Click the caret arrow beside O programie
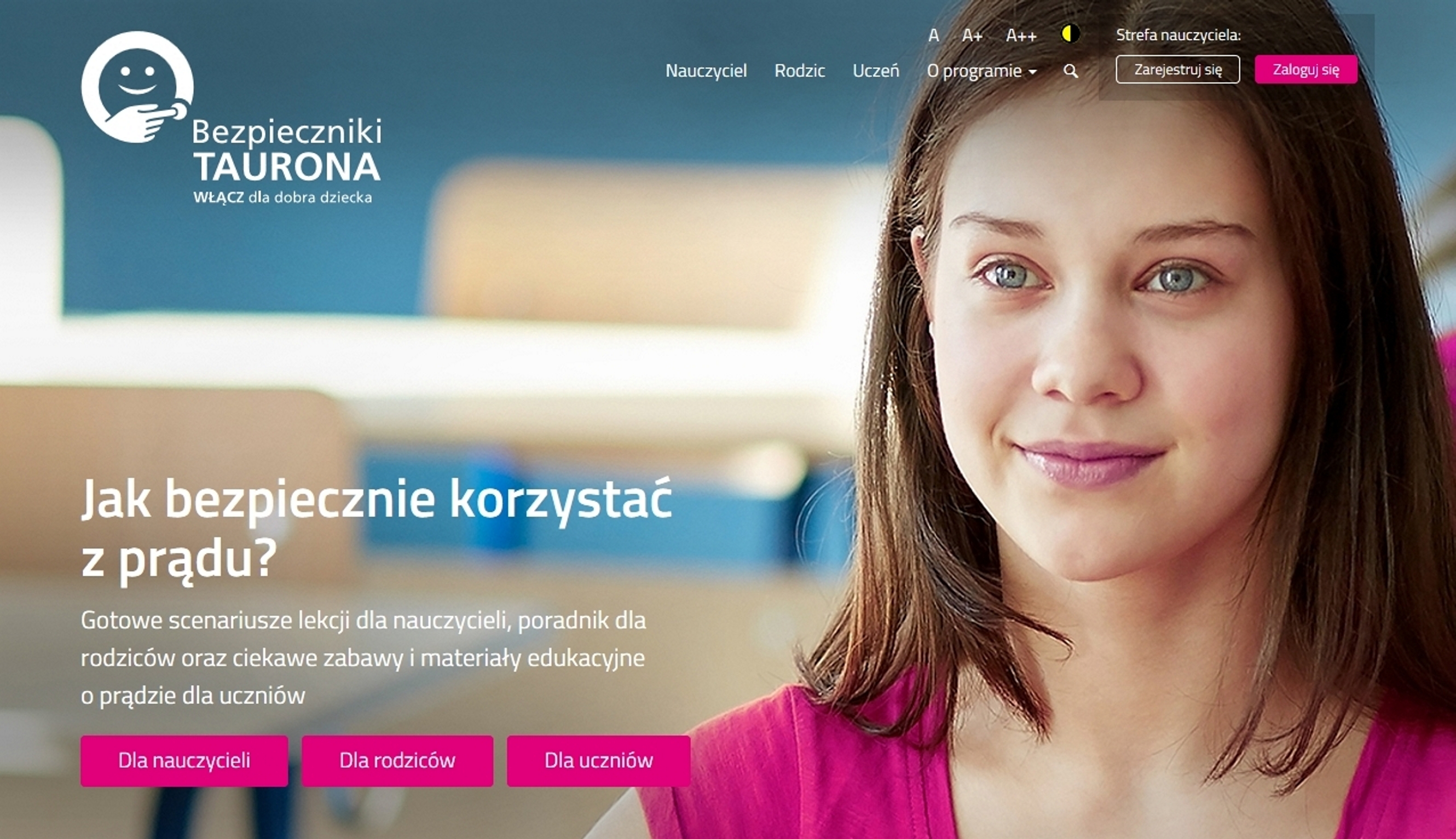The image size is (1456, 839). [x=1032, y=72]
